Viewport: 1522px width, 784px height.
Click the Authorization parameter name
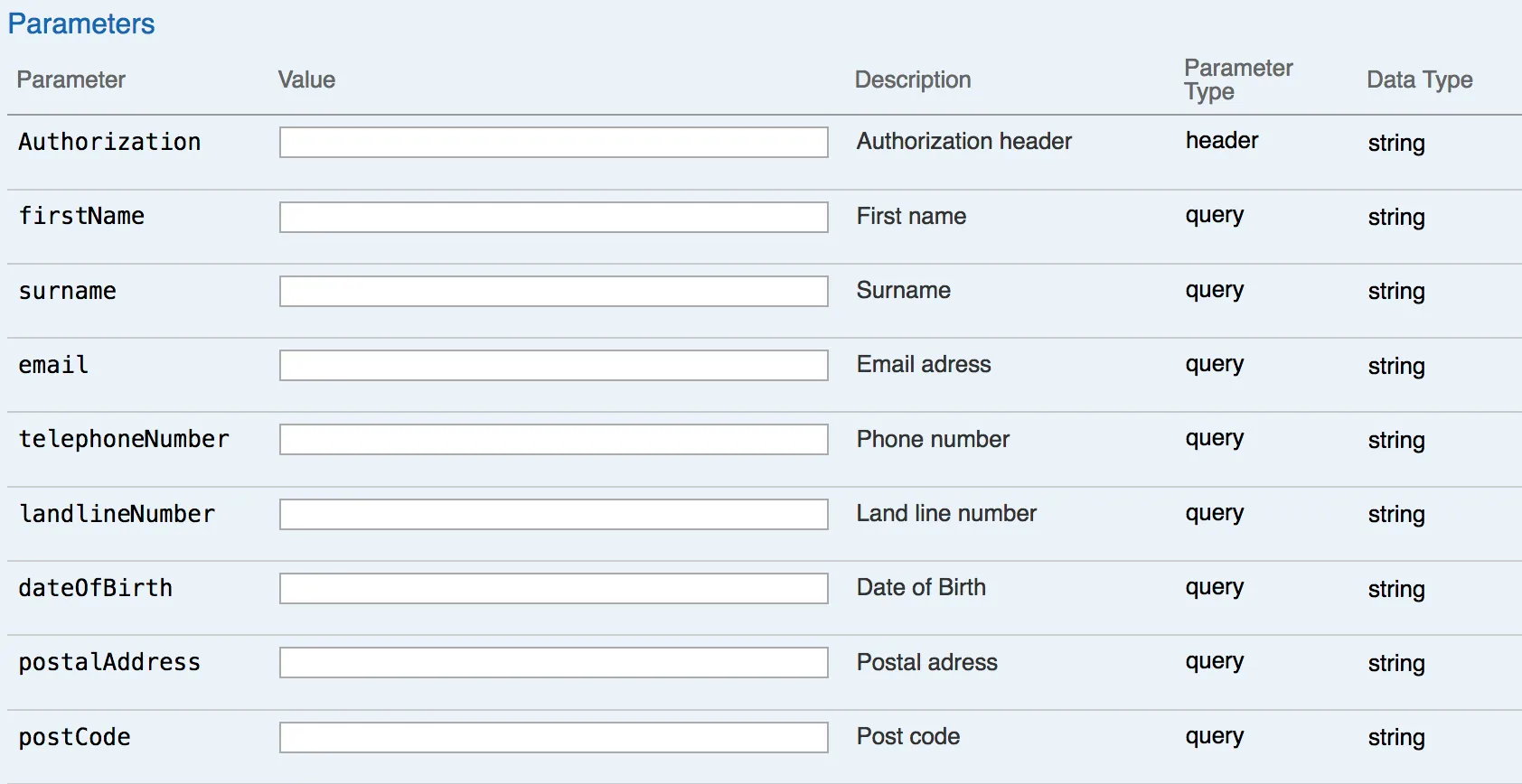pyautogui.click(x=109, y=142)
